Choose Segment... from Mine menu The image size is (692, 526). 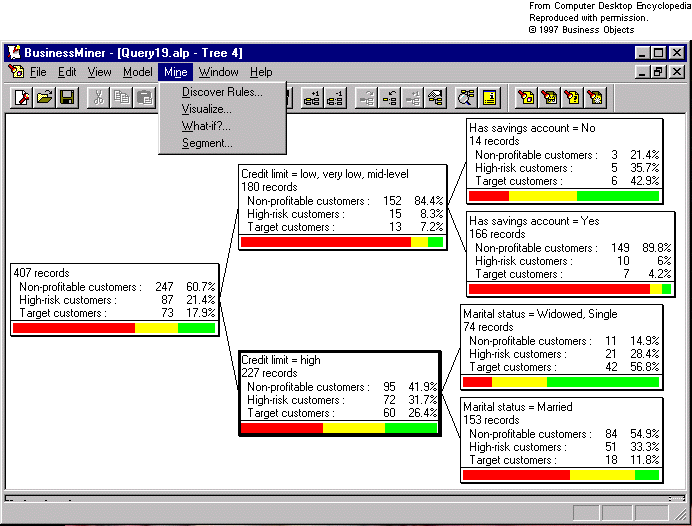[x=222, y=143]
